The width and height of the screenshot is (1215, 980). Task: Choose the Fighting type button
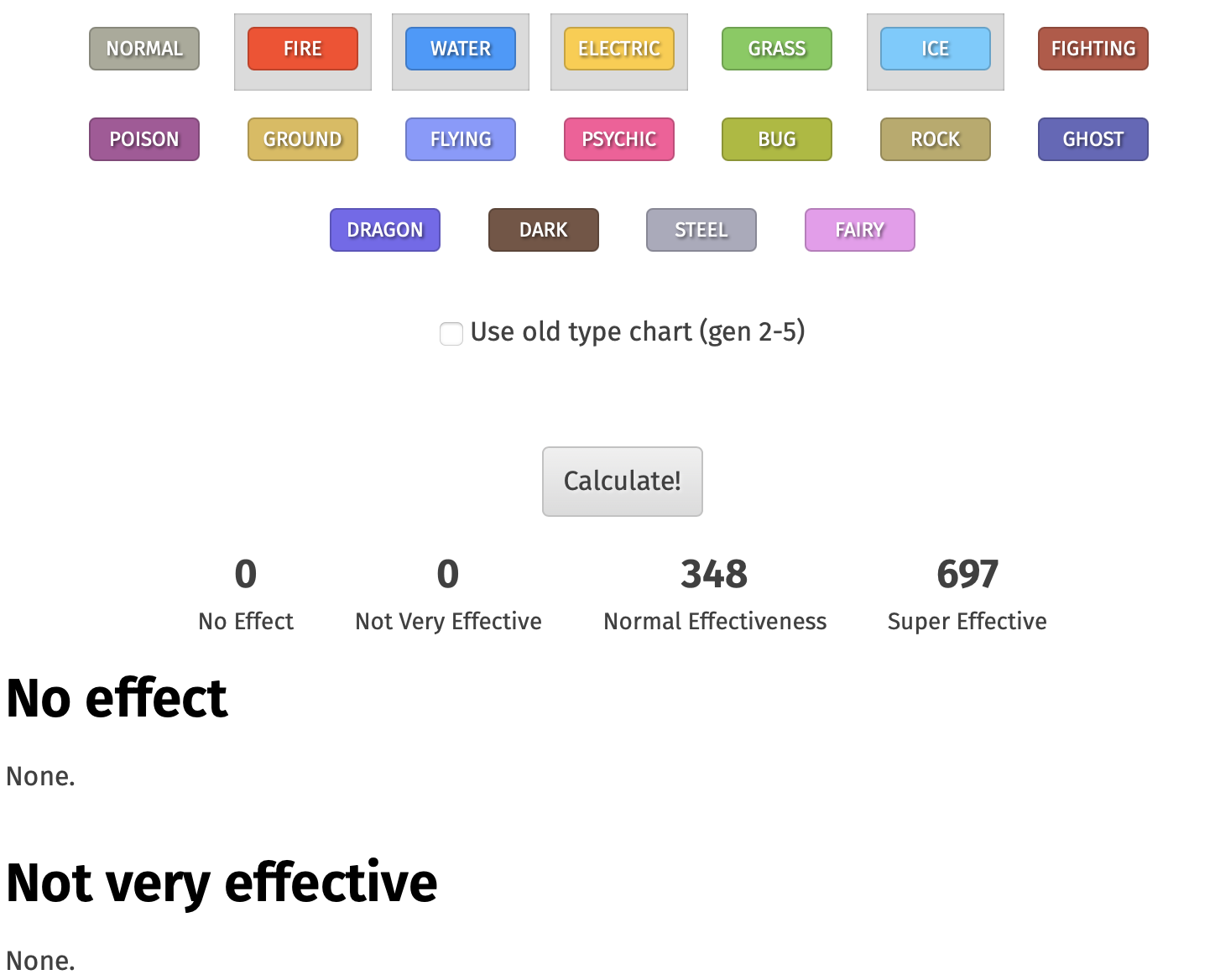[x=1093, y=49]
